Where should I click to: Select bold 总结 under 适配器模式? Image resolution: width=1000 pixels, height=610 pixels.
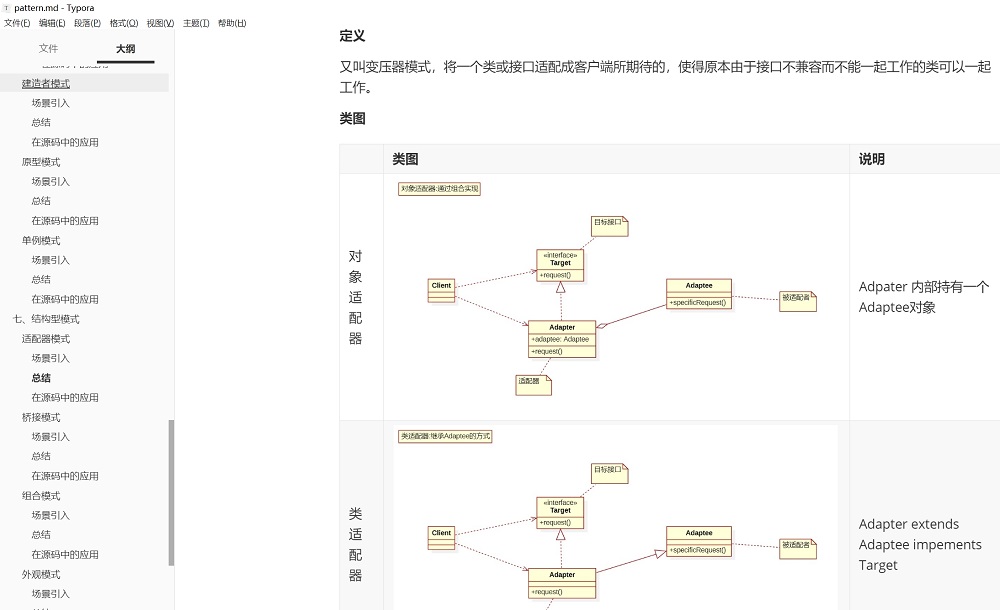point(41,378)
